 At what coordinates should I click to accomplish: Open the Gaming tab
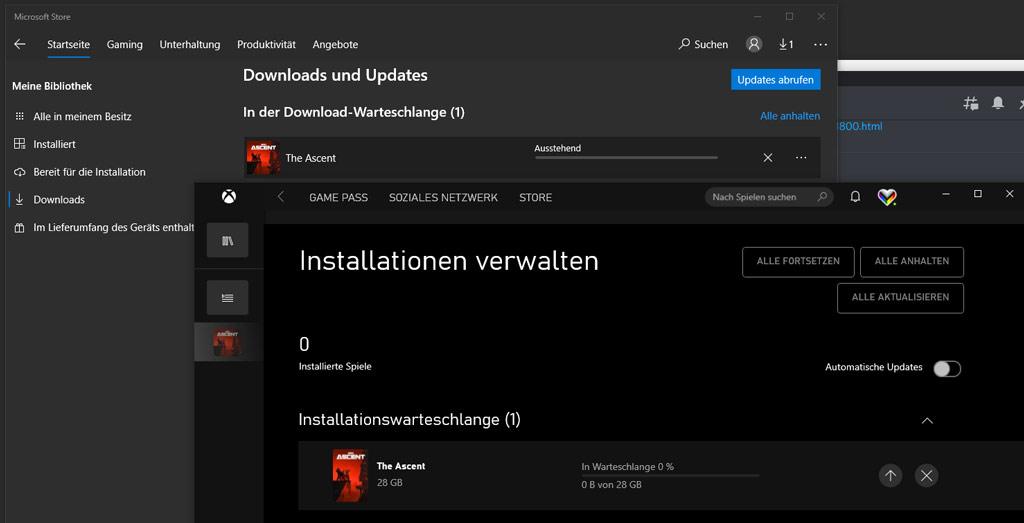(125, 44)
